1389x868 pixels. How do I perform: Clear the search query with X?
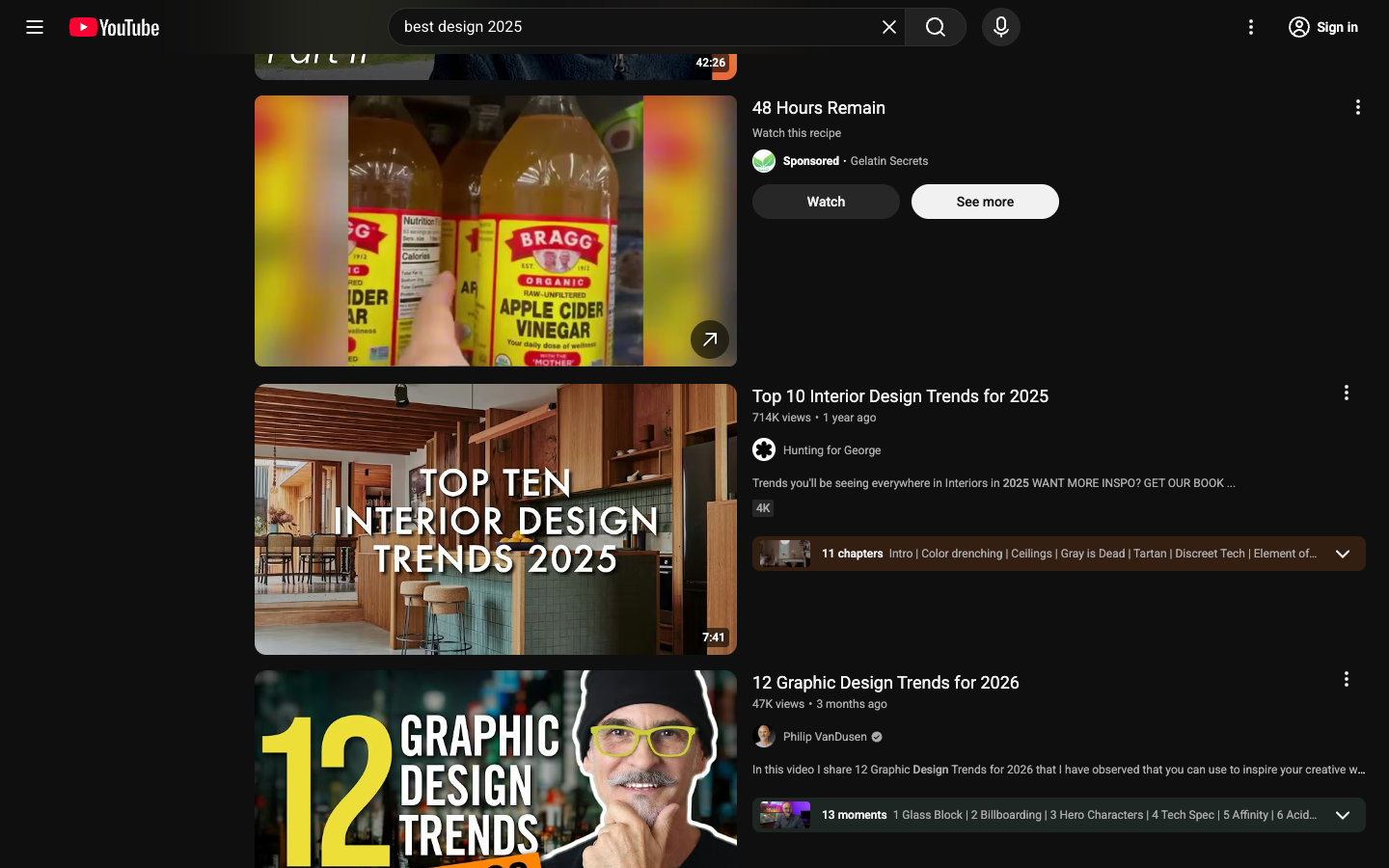[889, 27]
